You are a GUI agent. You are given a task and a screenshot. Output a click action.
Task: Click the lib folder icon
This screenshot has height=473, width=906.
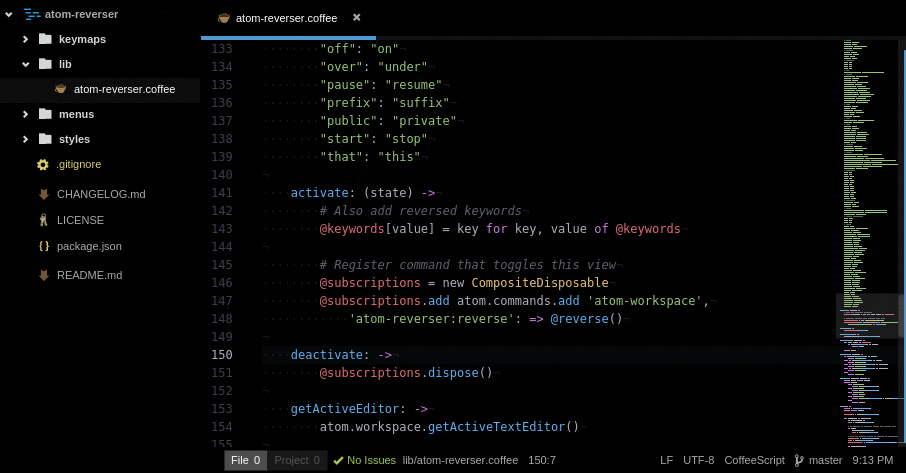(x=45, y=64)
